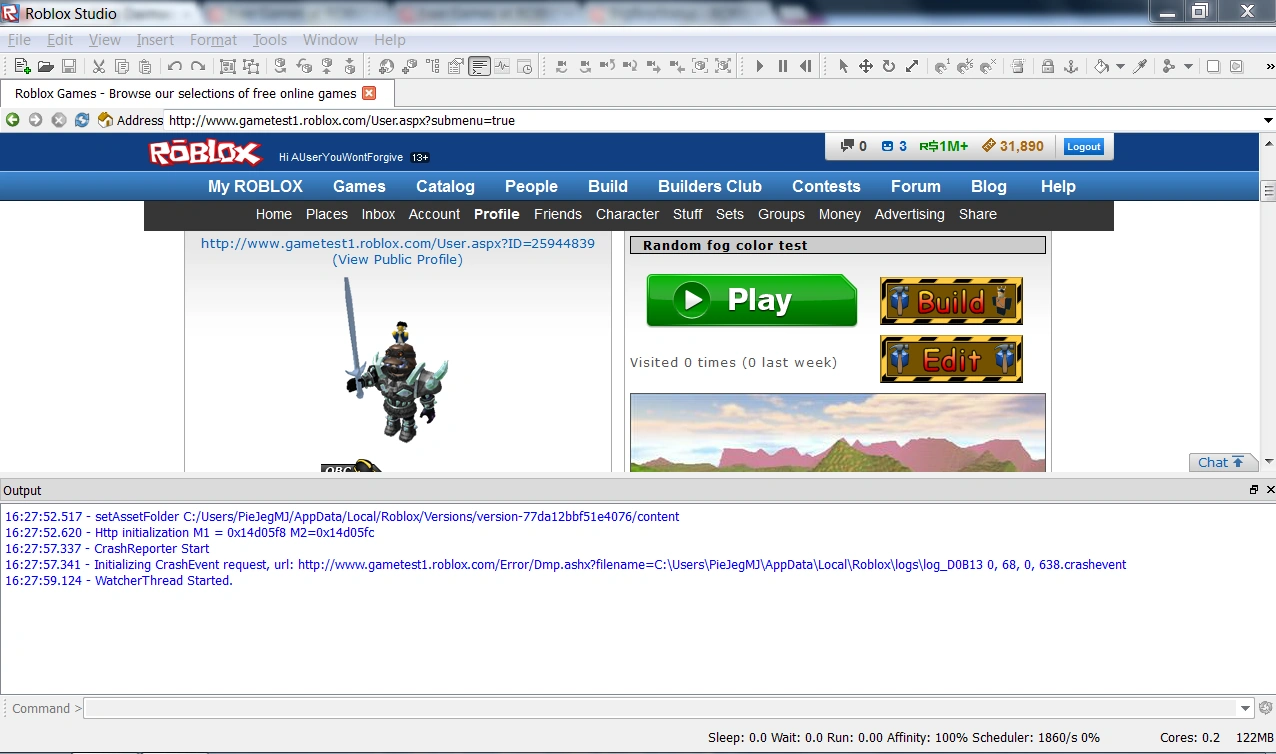The width and height of the screenshot is (1276, 754).
Task: Click the web page vertical scrollbar
Action: click(1268, 304)
